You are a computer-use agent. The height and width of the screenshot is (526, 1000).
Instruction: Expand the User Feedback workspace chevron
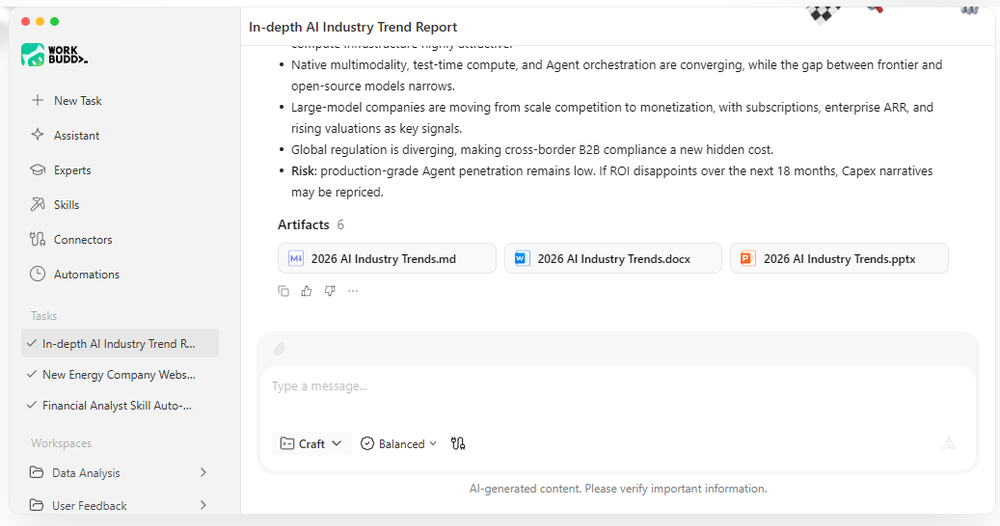click(x=203, y=505)
